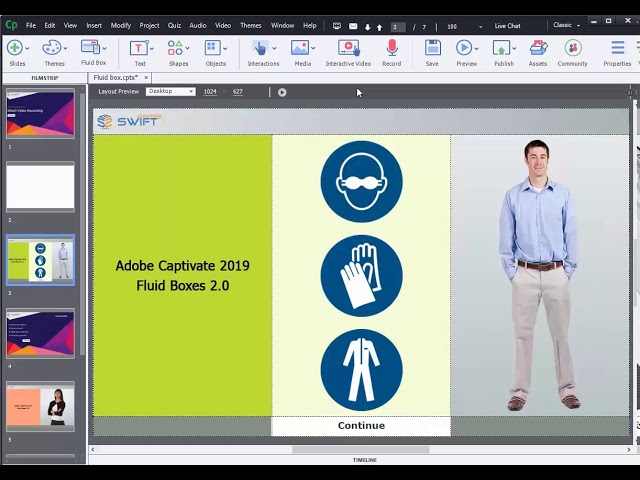This screenshot has height=480, width=640.
Task: Play the layout preview
Action: pyautogui.click(x=282, y=92)
